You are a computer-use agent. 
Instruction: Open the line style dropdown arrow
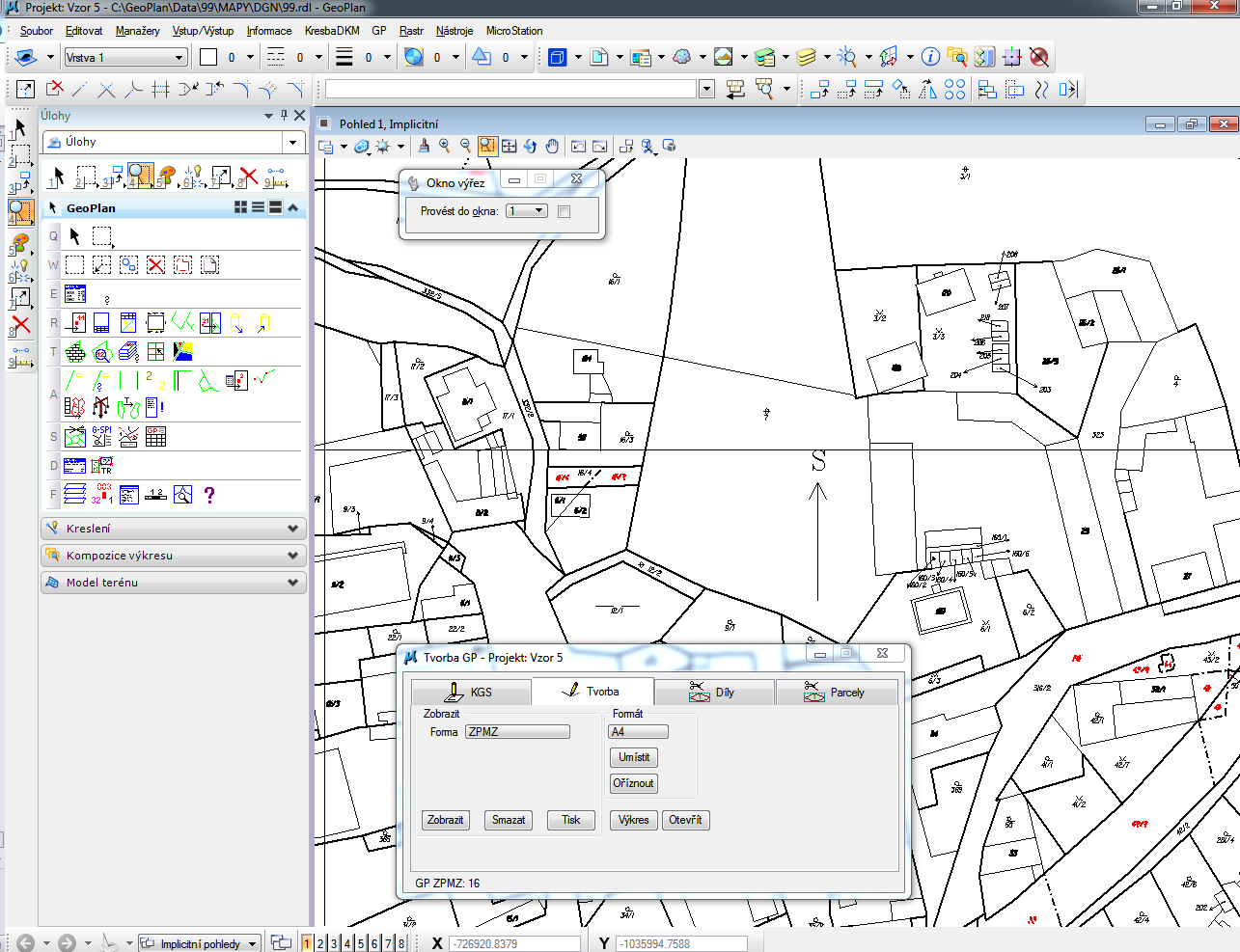pos(318,58)
